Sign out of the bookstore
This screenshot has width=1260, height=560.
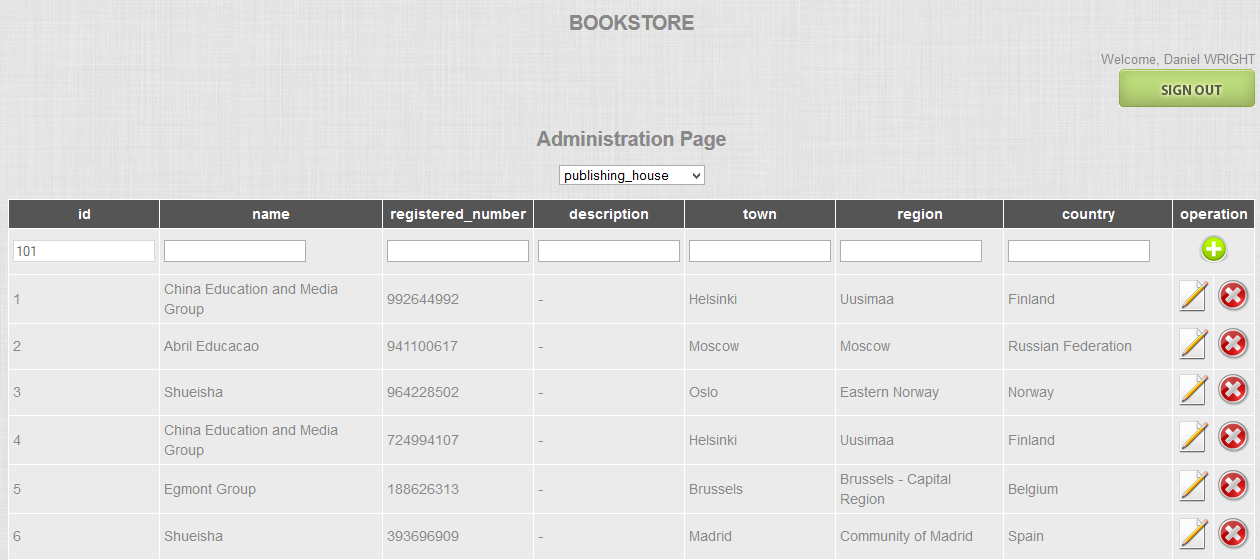1187,89
